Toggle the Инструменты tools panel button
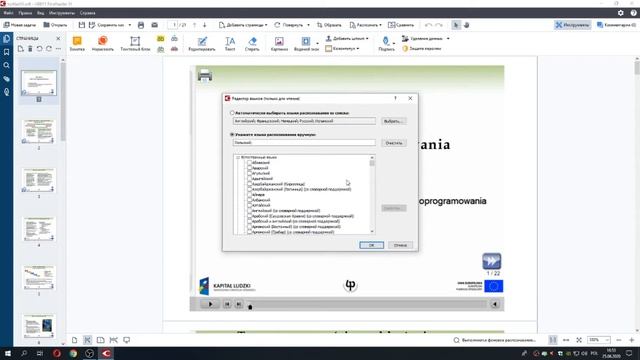This screenshot has height=360, width=640. click(x=572, y=25)
